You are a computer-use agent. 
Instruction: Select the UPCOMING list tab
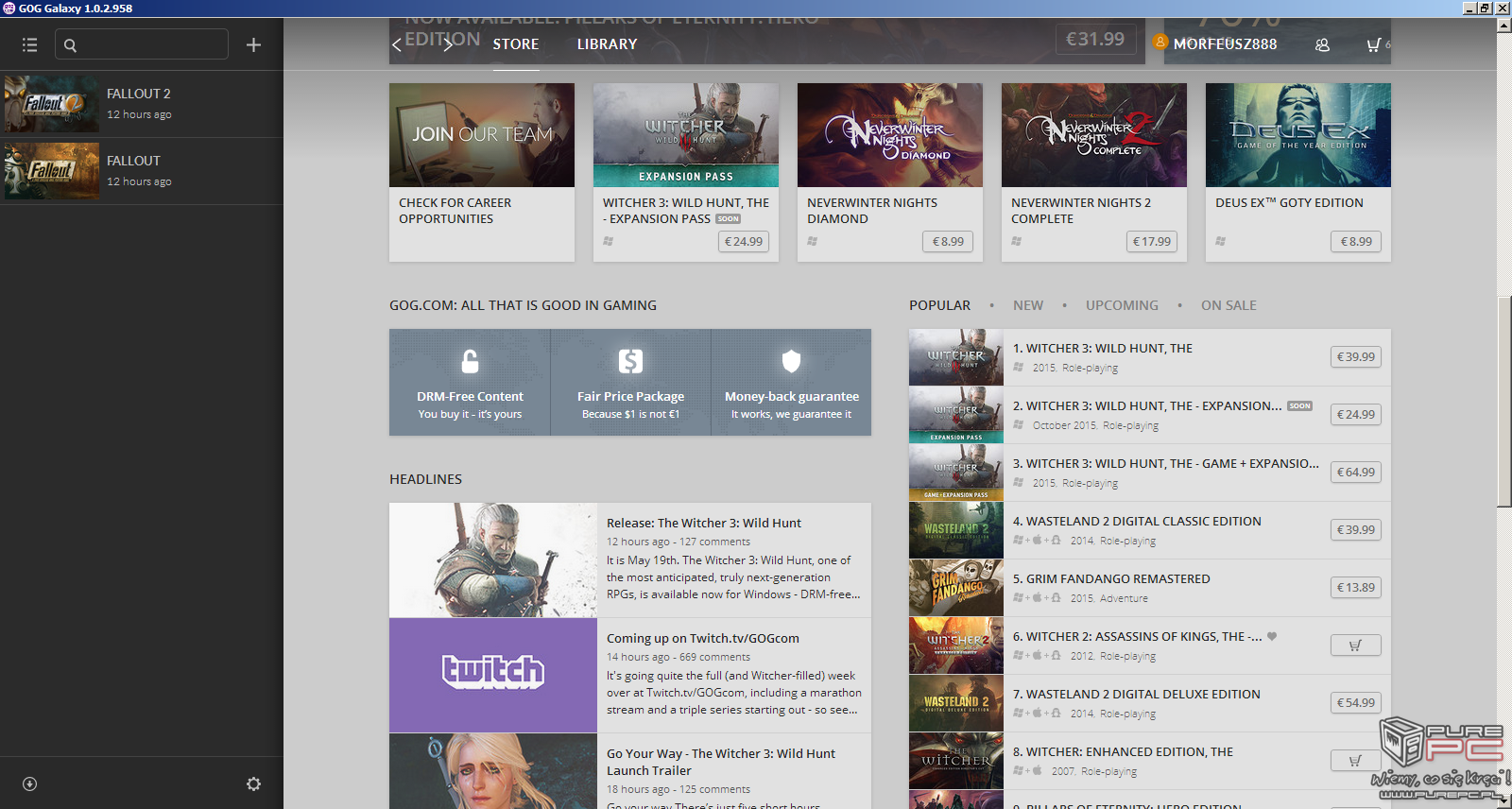point(1122,305)
